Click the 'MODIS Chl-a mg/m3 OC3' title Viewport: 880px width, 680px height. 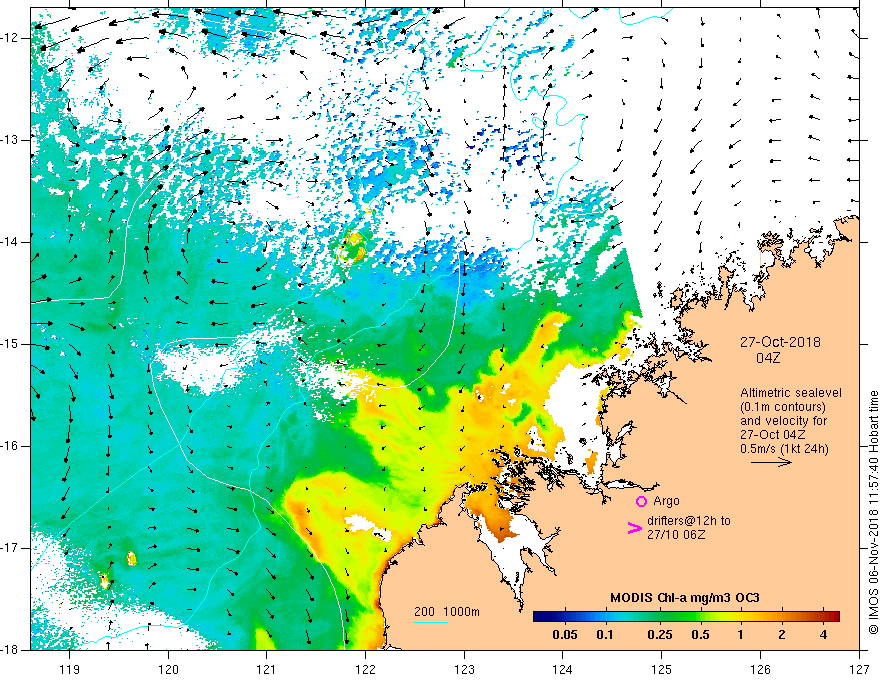(x=685, y=598)
